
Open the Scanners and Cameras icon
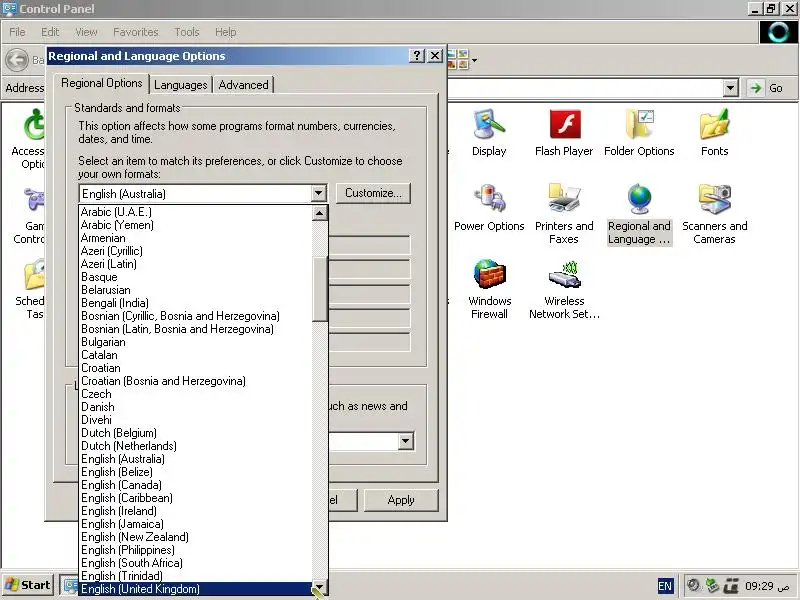(x=714, y=214)
